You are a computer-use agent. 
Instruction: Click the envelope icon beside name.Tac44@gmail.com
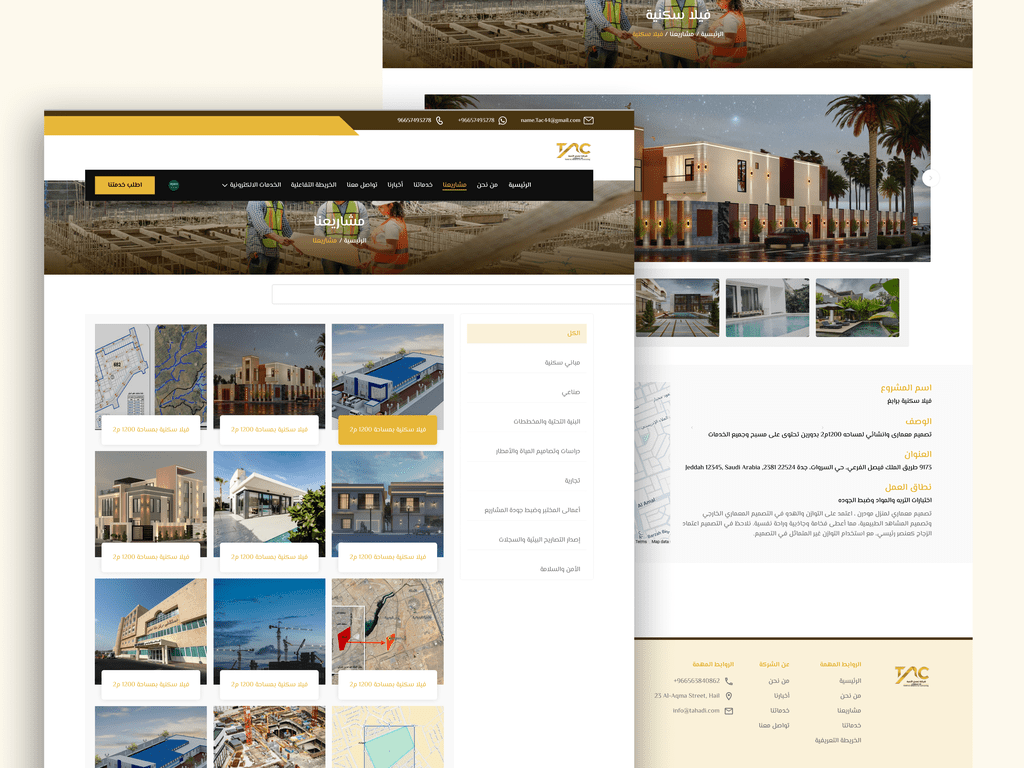point(588,120)
